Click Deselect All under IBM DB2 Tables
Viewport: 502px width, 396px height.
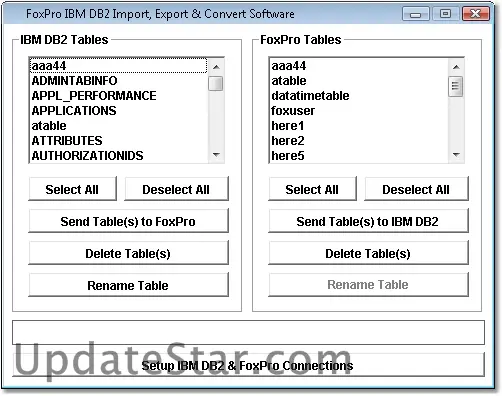pyautogui.click(x=176, y=189)
